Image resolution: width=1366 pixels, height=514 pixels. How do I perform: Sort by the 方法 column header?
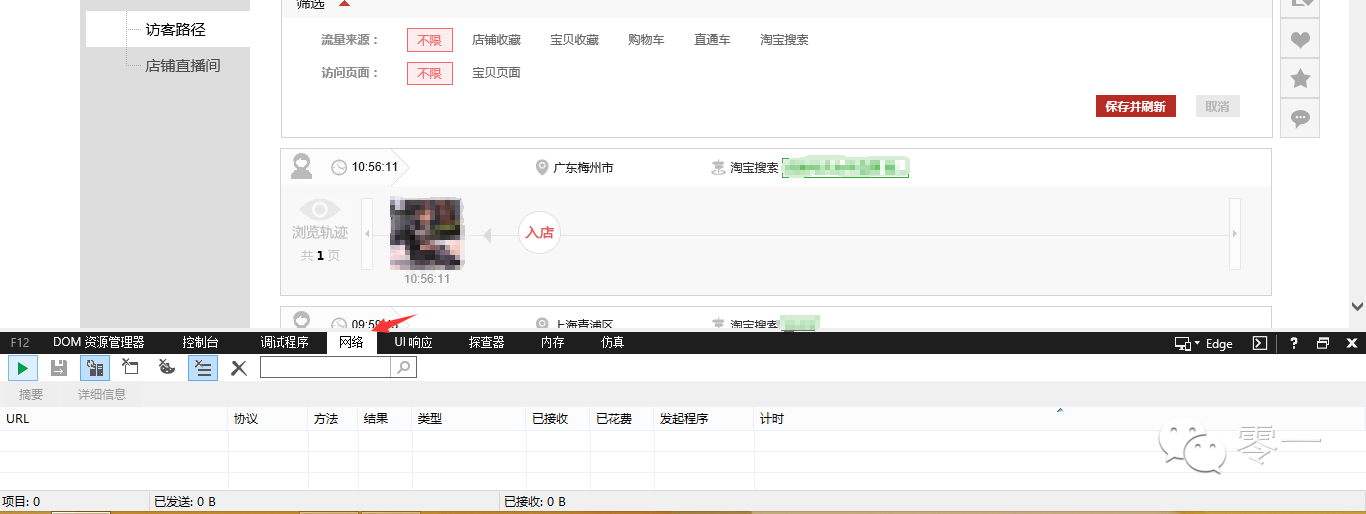coord(333,419)
